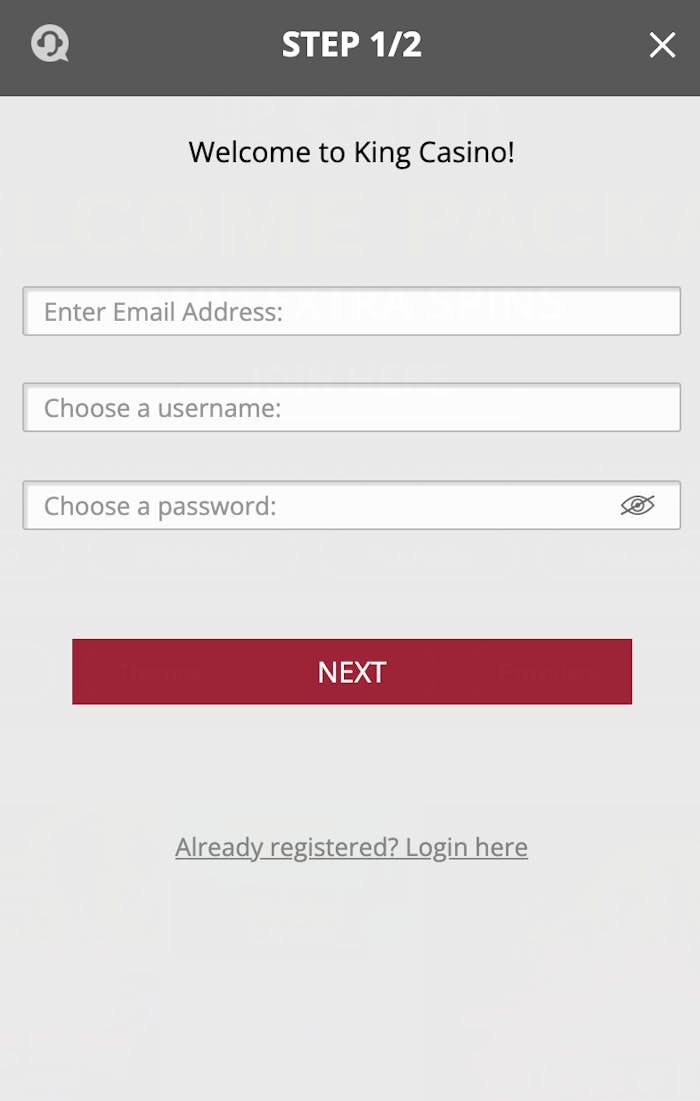Click the Enter Email Address field
Screen dimensions: 700x1101
coord(351,312)
